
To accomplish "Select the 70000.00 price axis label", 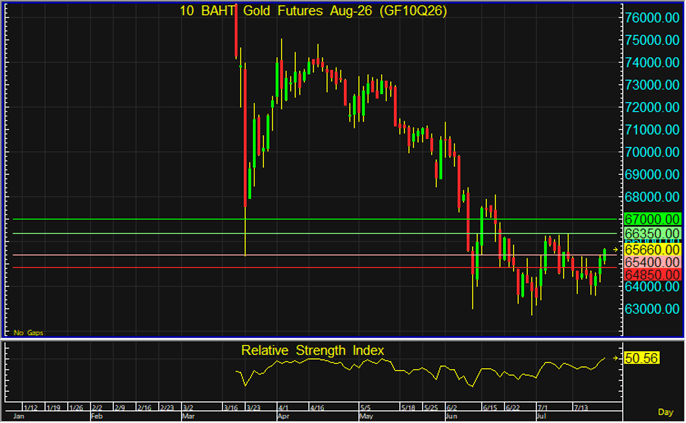I will (652, 152).
